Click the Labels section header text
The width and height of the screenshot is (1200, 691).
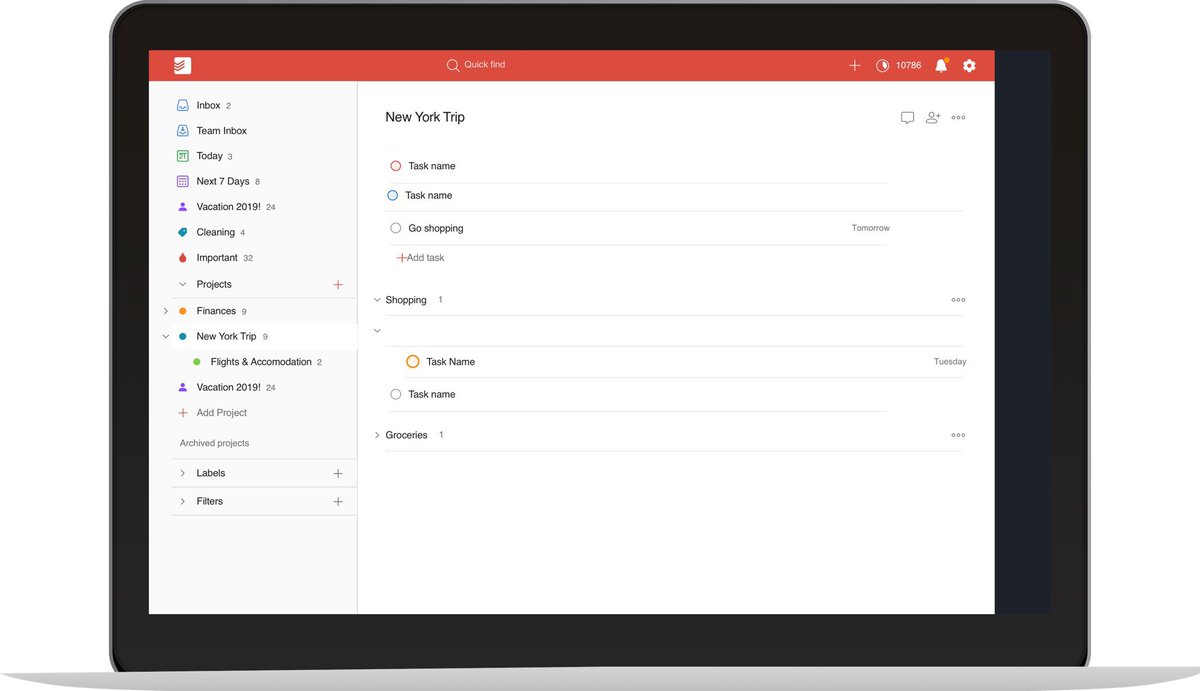(x=211, y=473)
